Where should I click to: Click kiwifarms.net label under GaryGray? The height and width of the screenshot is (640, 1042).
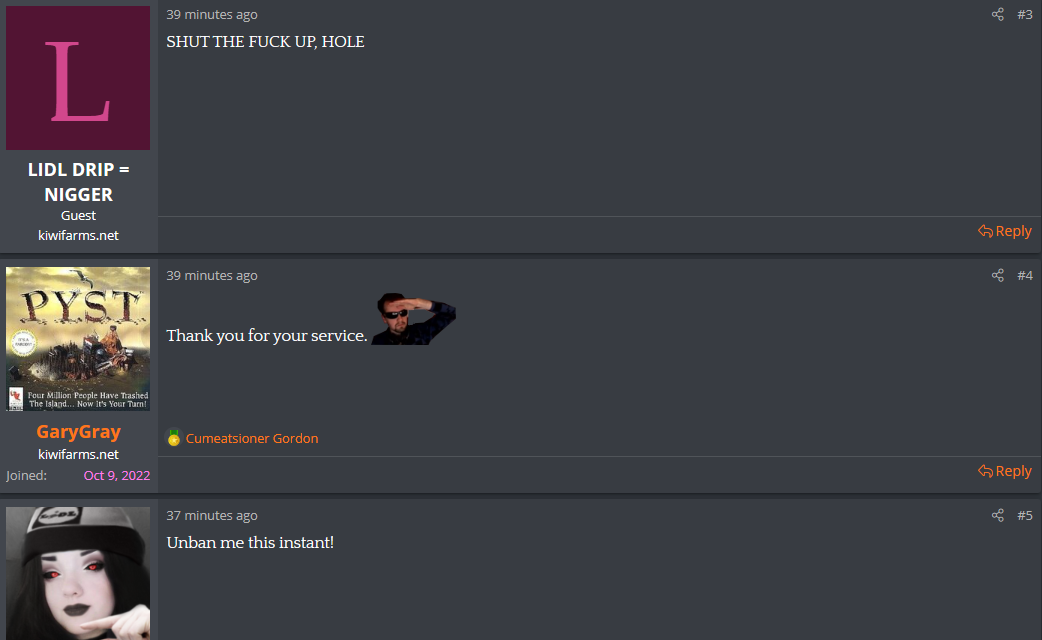pos(78,455)
